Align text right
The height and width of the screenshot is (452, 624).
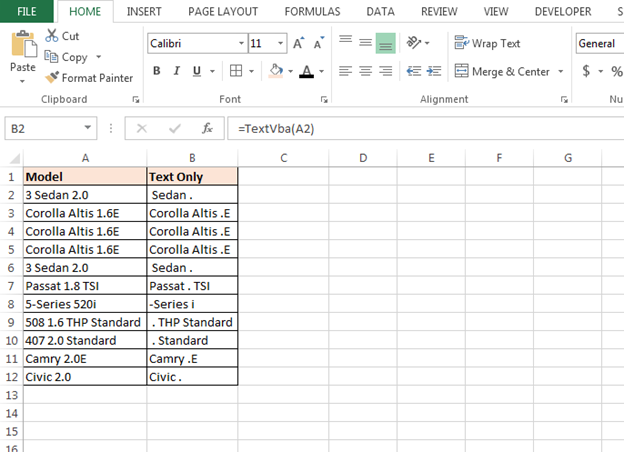point(385,71)
